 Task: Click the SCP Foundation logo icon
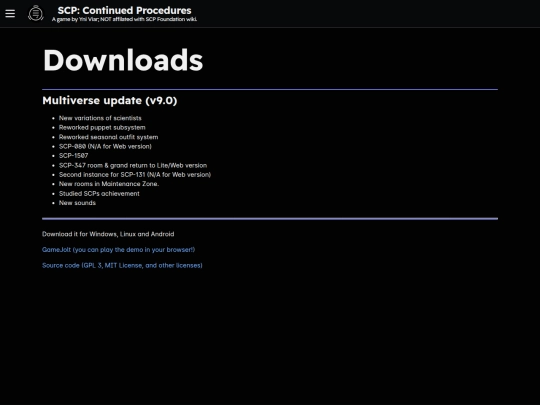coord(35,13)
